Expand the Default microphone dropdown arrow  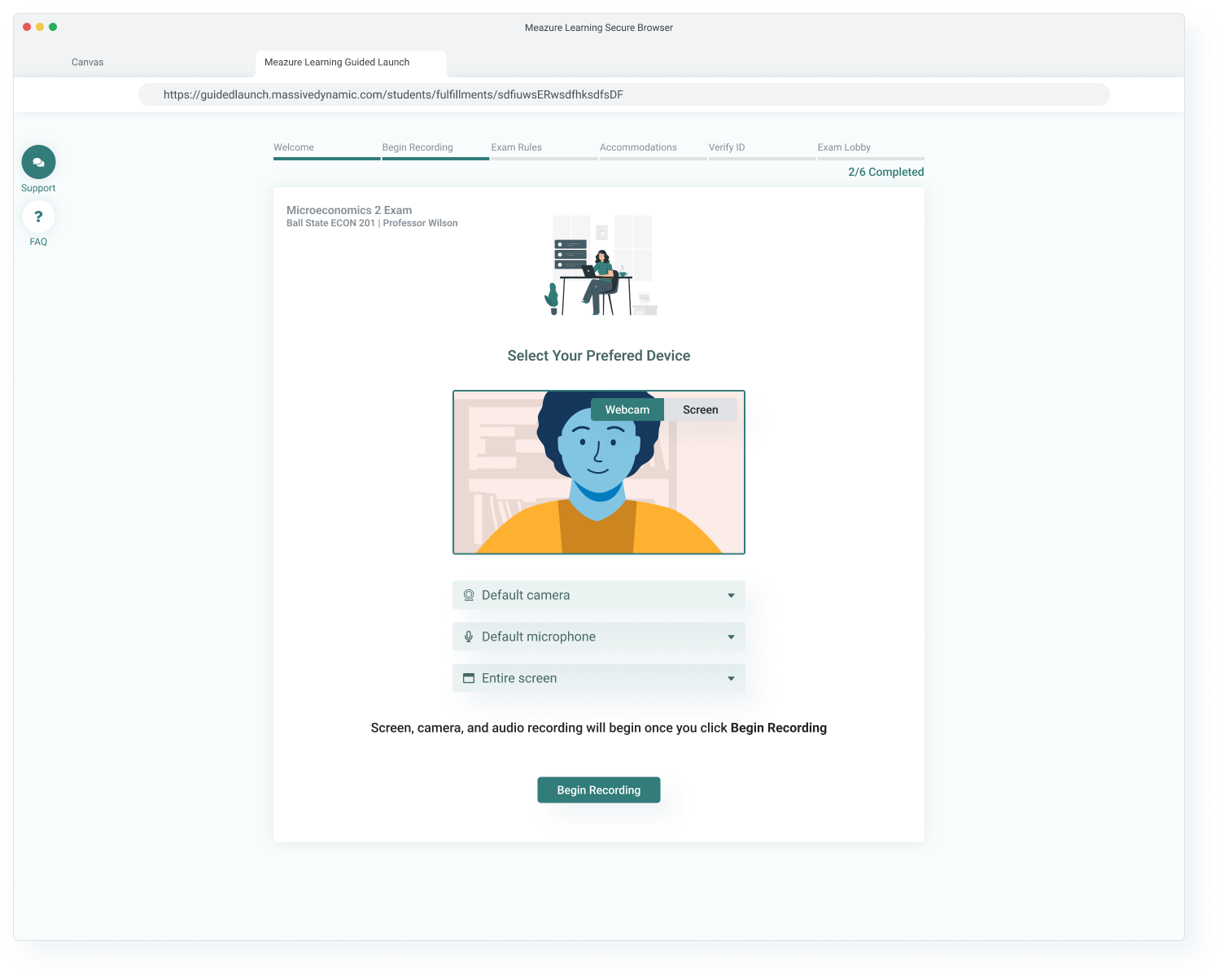click(x=731, y=637)
